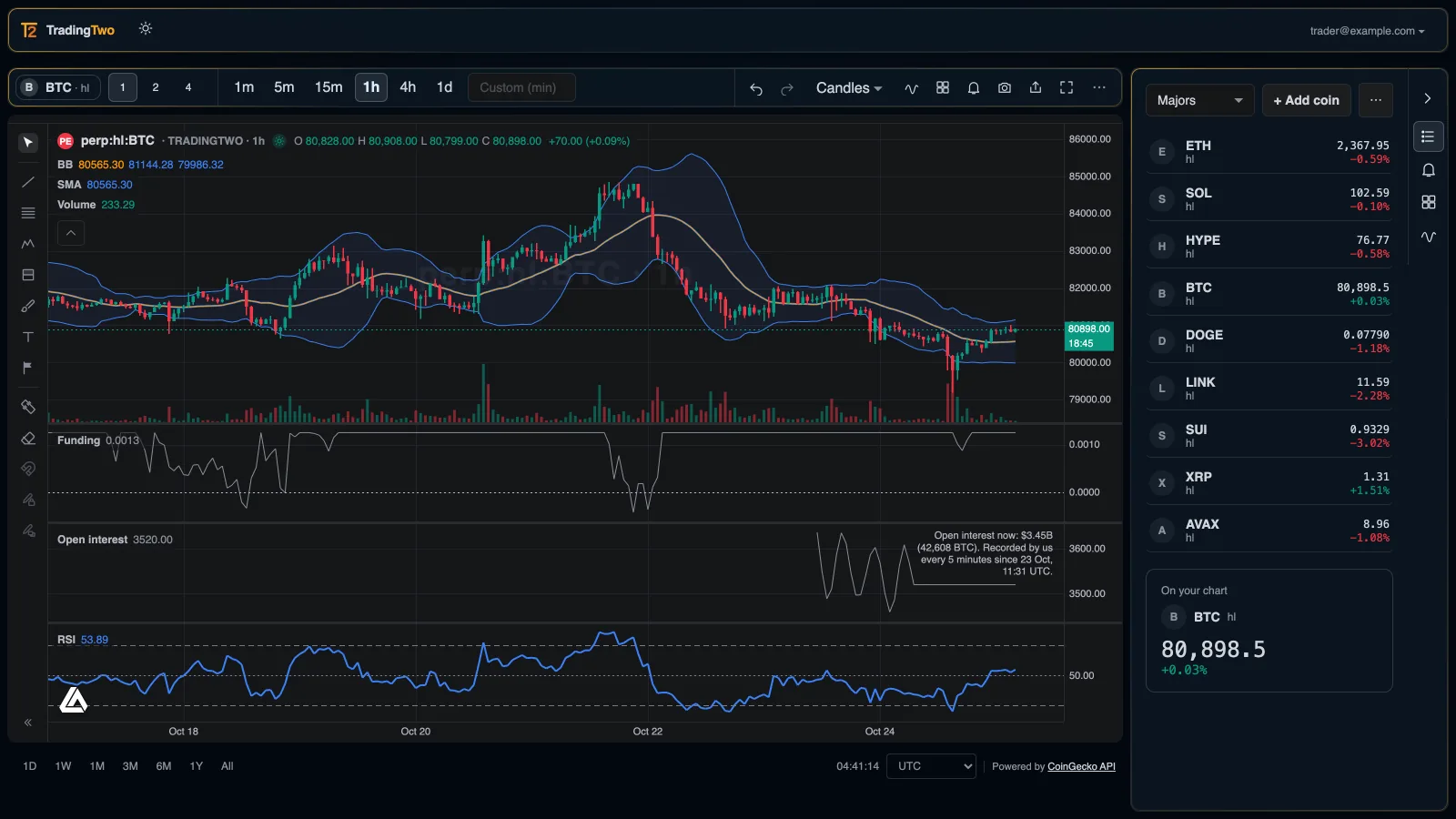This screenshot has height=819, width=1456.
Task: Select the flag marker tool
Action: pyautogui.click(x=28, y=368)
